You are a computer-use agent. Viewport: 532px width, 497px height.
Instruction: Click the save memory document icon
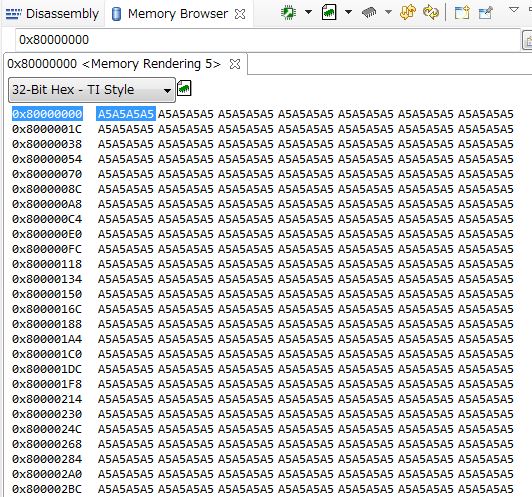pos(329,13)
